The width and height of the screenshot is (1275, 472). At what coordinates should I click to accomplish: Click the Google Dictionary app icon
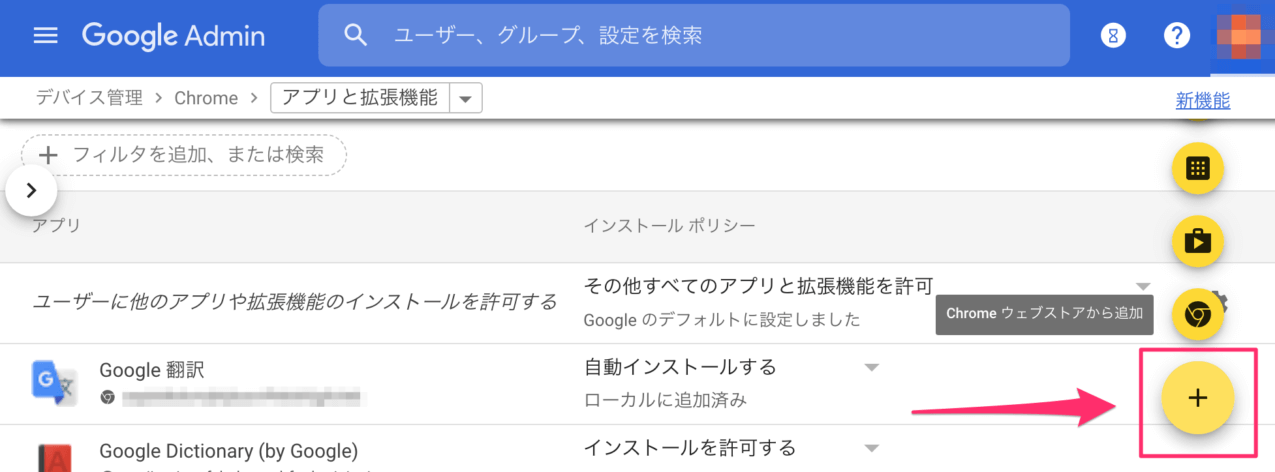(x=53, y=455)
